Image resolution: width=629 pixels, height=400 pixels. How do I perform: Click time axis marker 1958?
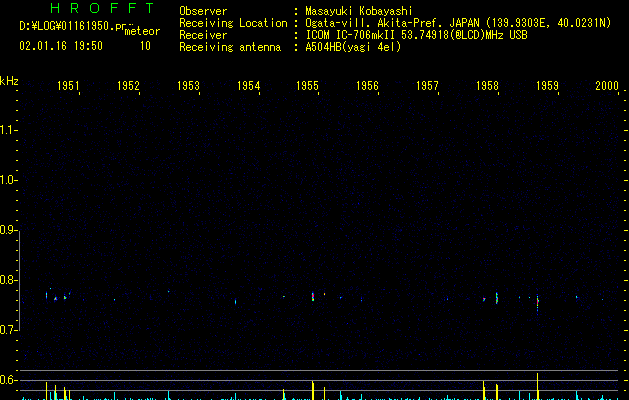(487, 85)
